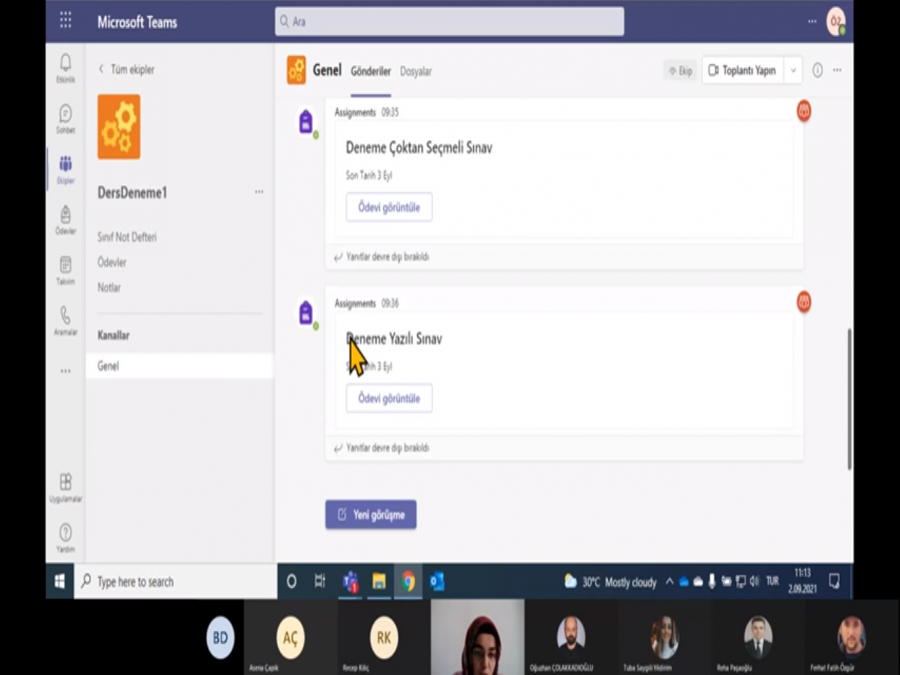
Task: Start a new post with Yeni görüşme
Action: tap(371, 514)
